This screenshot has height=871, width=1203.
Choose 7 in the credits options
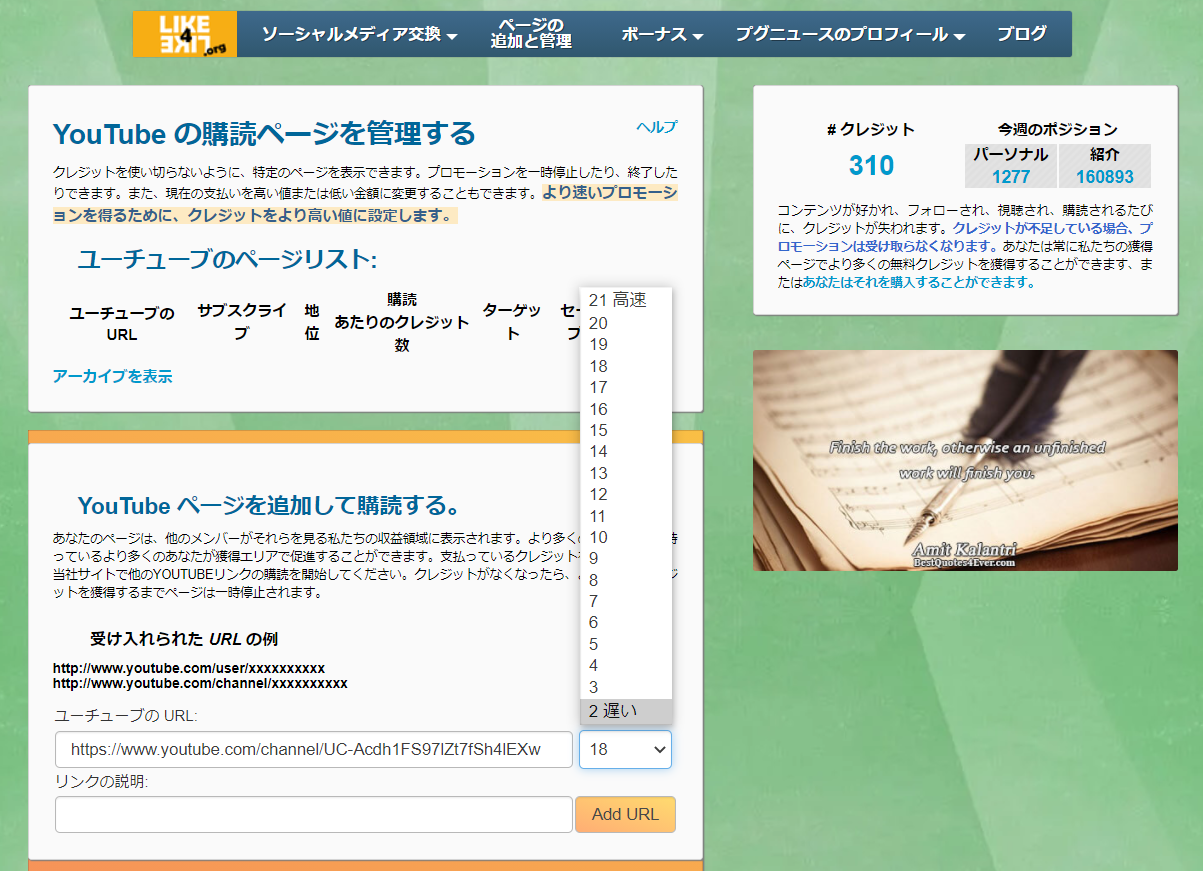(626, 602)
